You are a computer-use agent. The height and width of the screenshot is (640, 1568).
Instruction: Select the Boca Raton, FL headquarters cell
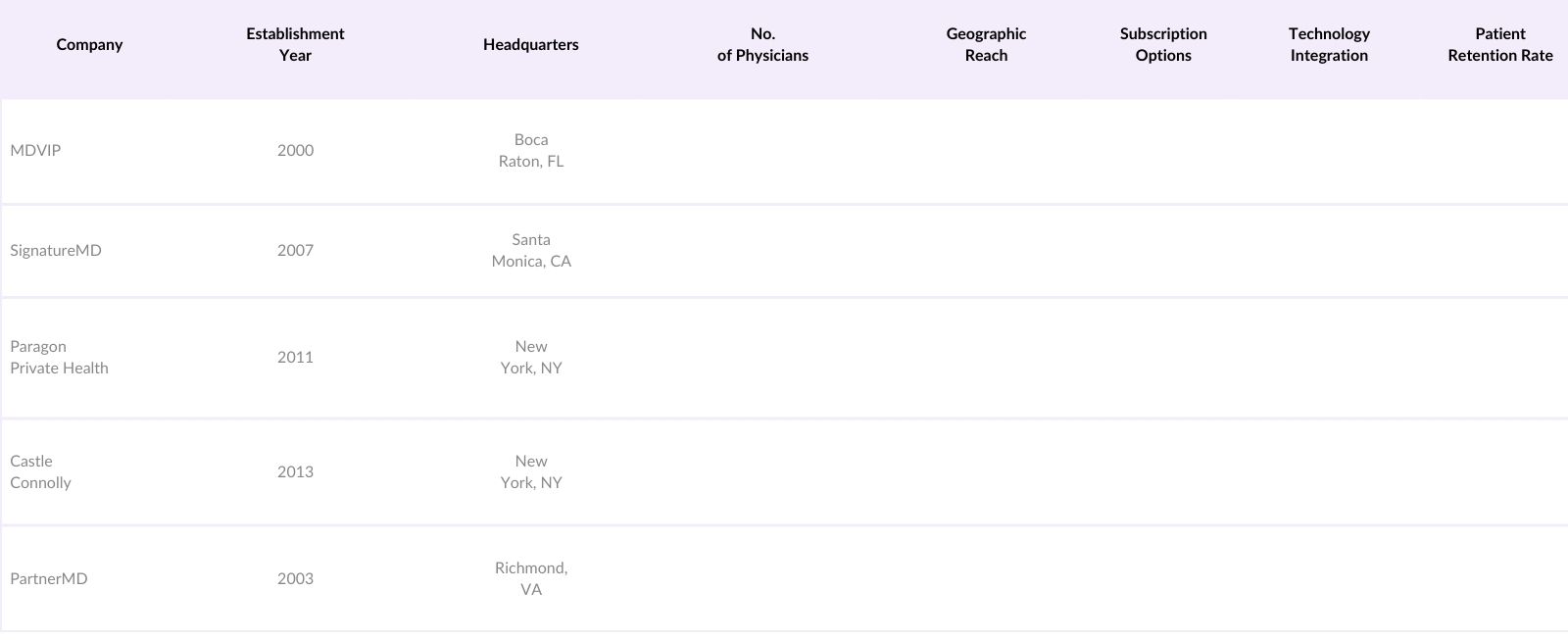pyautogui.click(x=531, y=151)
